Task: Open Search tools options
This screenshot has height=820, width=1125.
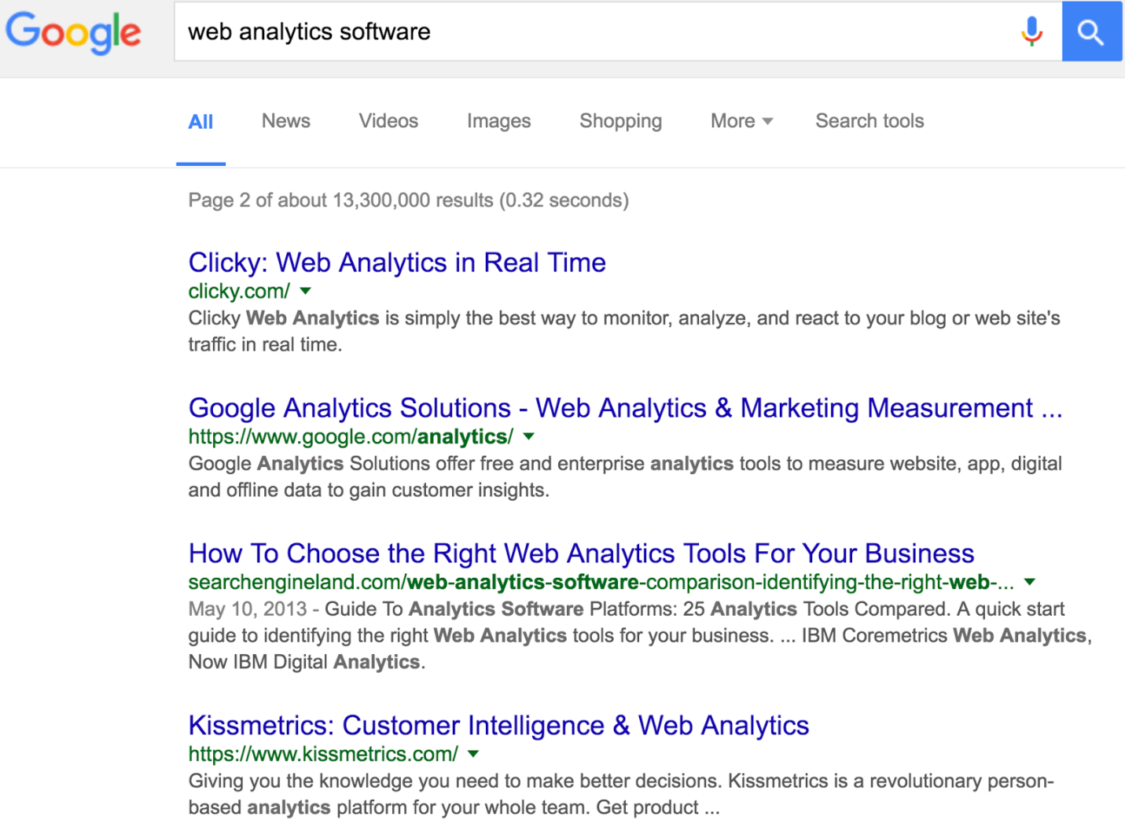Action: click(870, 121)
